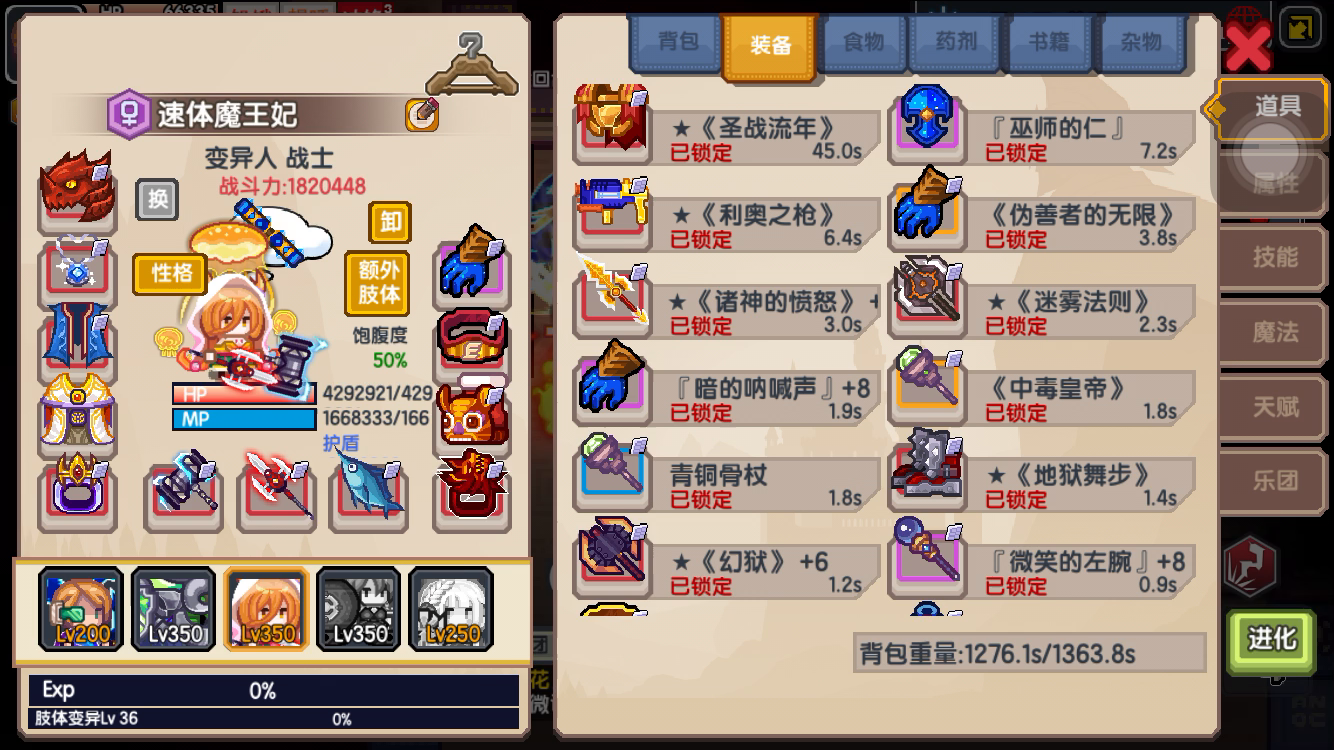
Task: Open the 天赋 side menu
Action: coord(1275,407)
